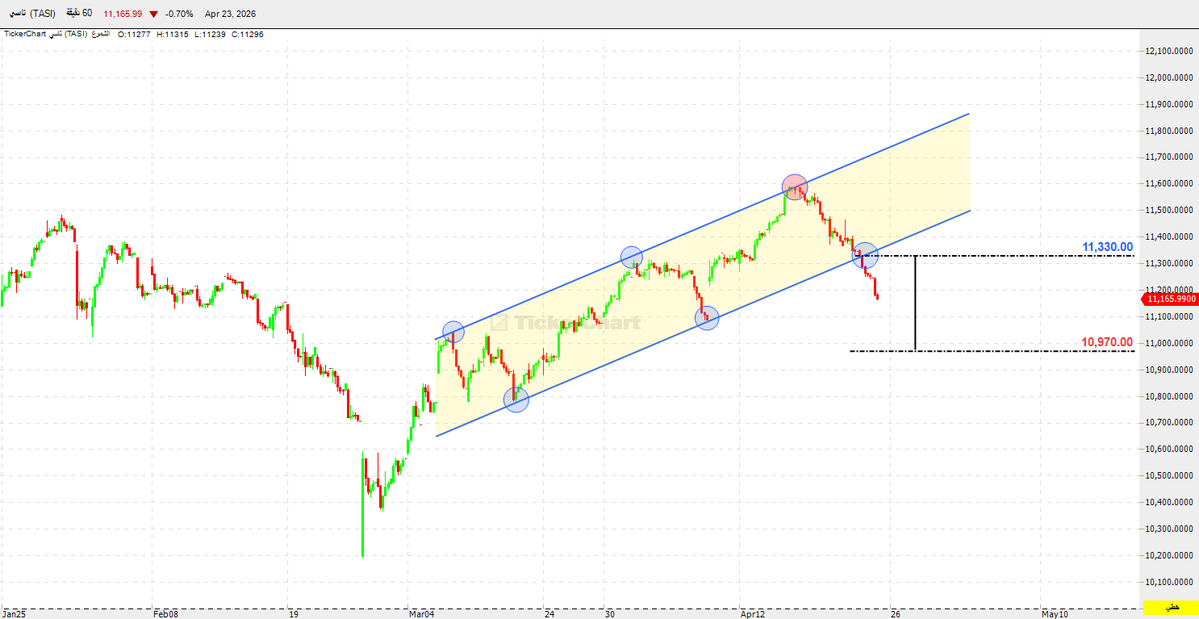Screen dimensions: 1199x619
Task: Click the 10,500.0000 price axis label
Action: (x=1170, y=475)
